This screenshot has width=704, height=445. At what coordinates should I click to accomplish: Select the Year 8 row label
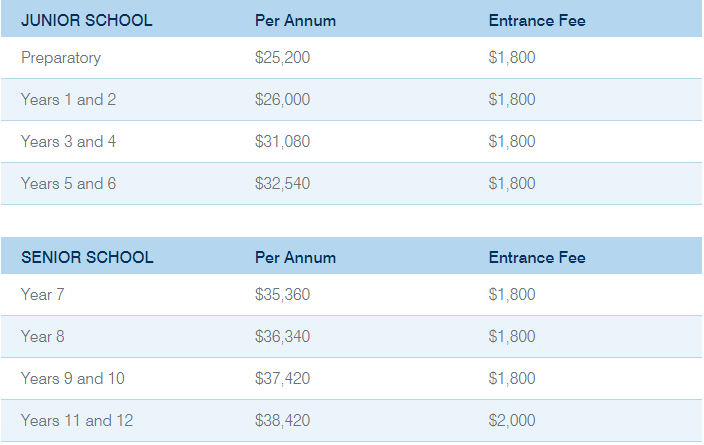pyautogui.click(x=43, y=337)
